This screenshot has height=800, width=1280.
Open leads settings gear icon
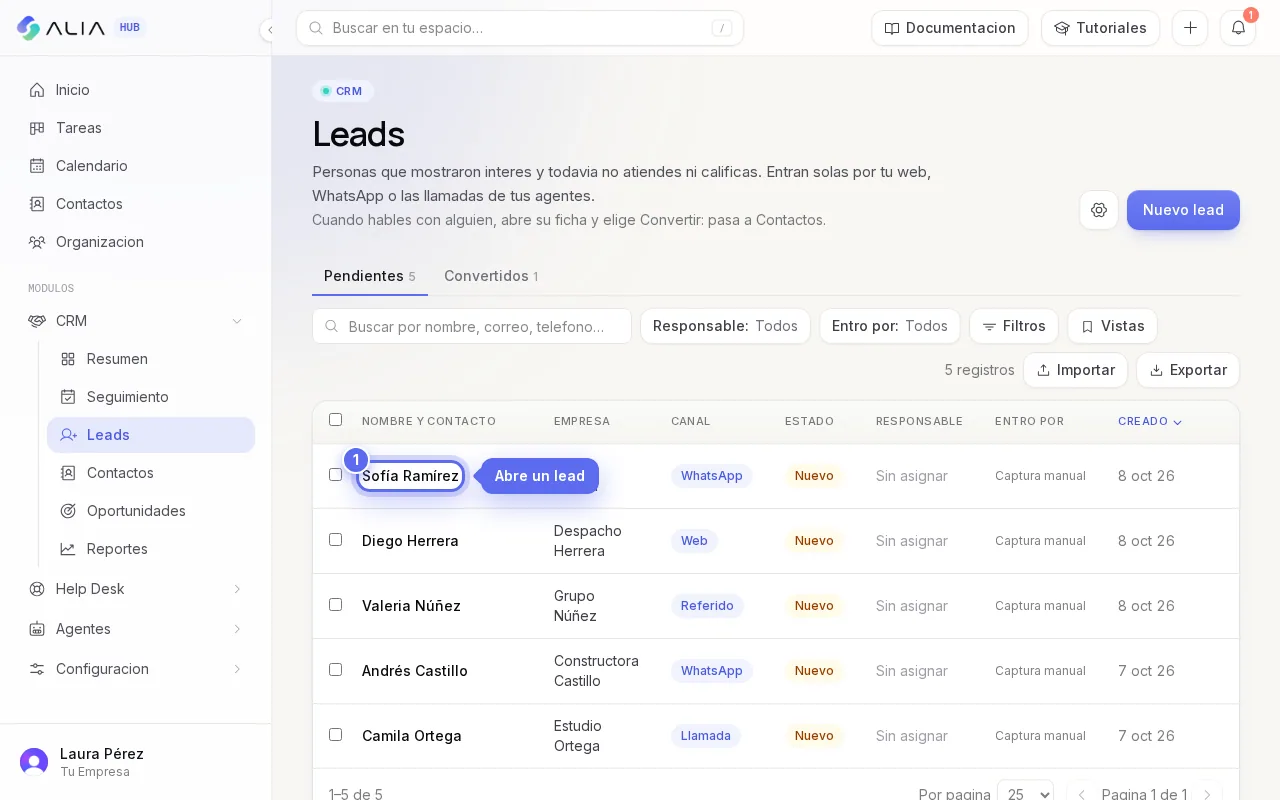(1099, 210)
